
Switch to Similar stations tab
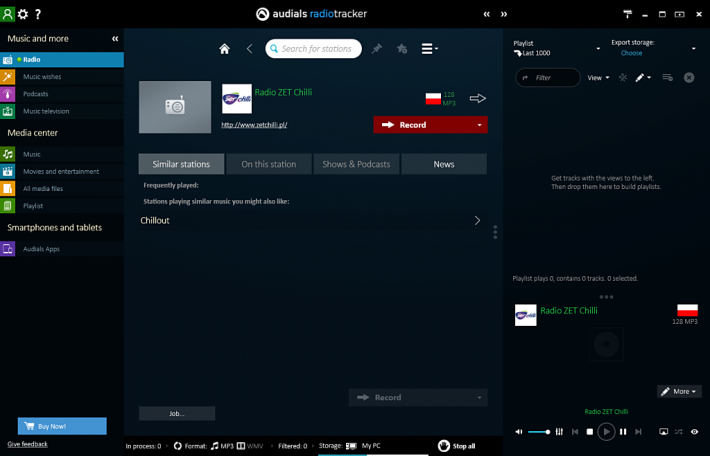coord(181,164)
